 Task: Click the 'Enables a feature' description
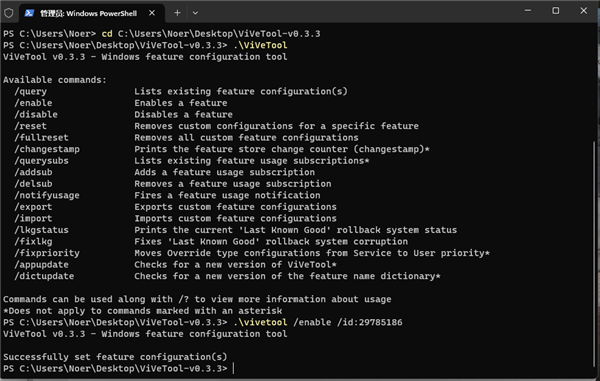(x=181, y=103)
